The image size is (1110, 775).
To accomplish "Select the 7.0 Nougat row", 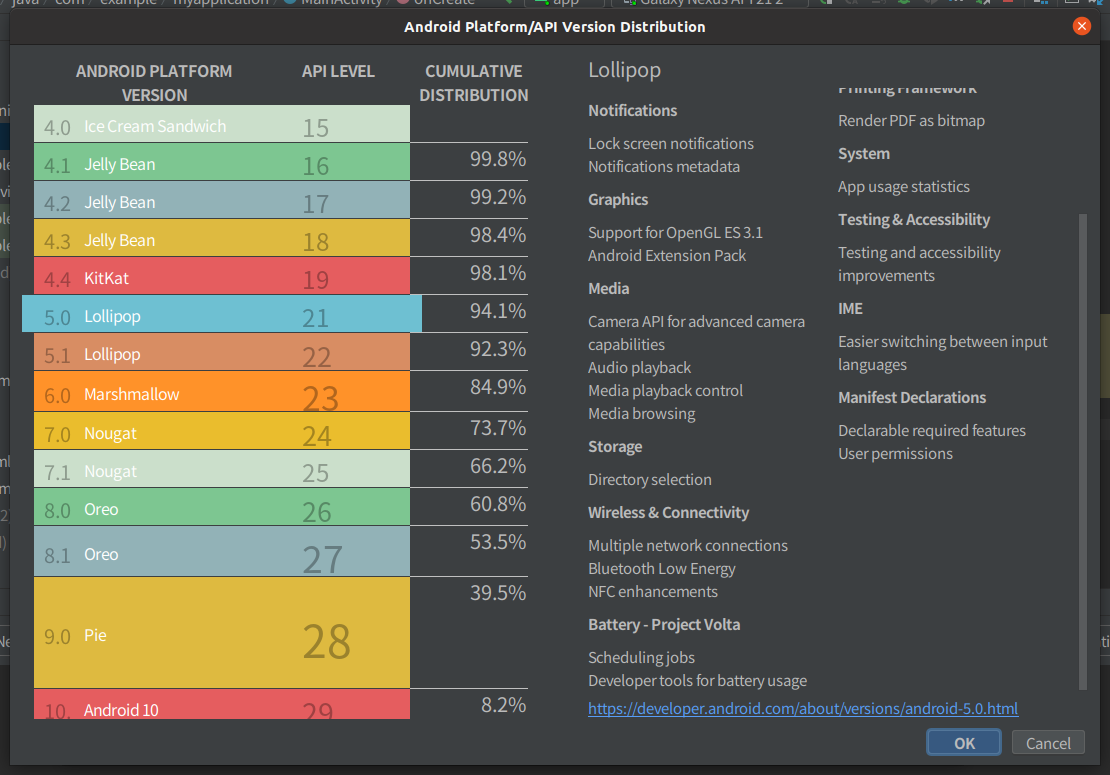I will [222, 431].
